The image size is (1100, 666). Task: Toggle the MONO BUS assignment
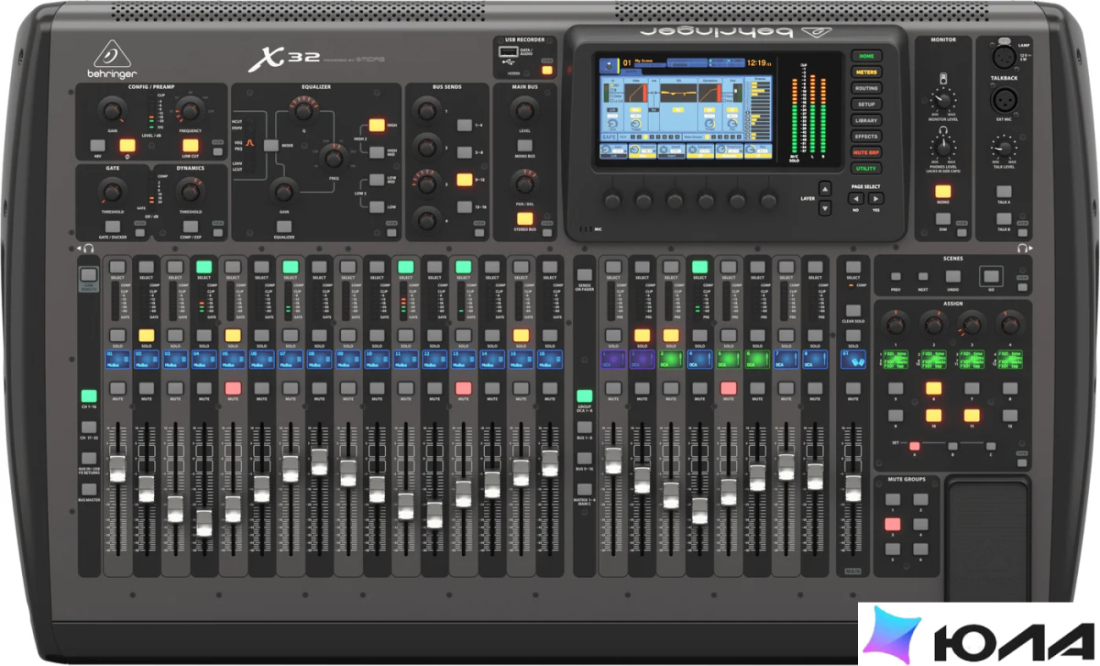tap(524, 146)
